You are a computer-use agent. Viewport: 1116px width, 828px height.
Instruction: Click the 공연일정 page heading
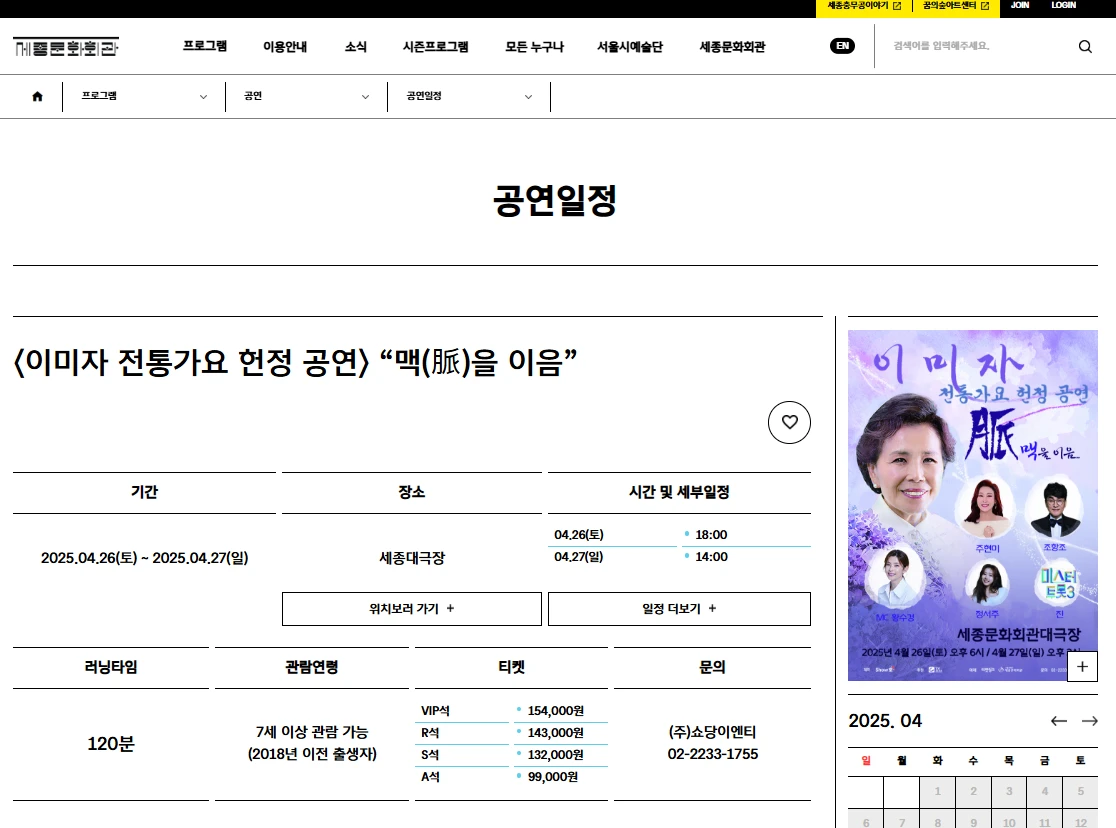(555, 200)
